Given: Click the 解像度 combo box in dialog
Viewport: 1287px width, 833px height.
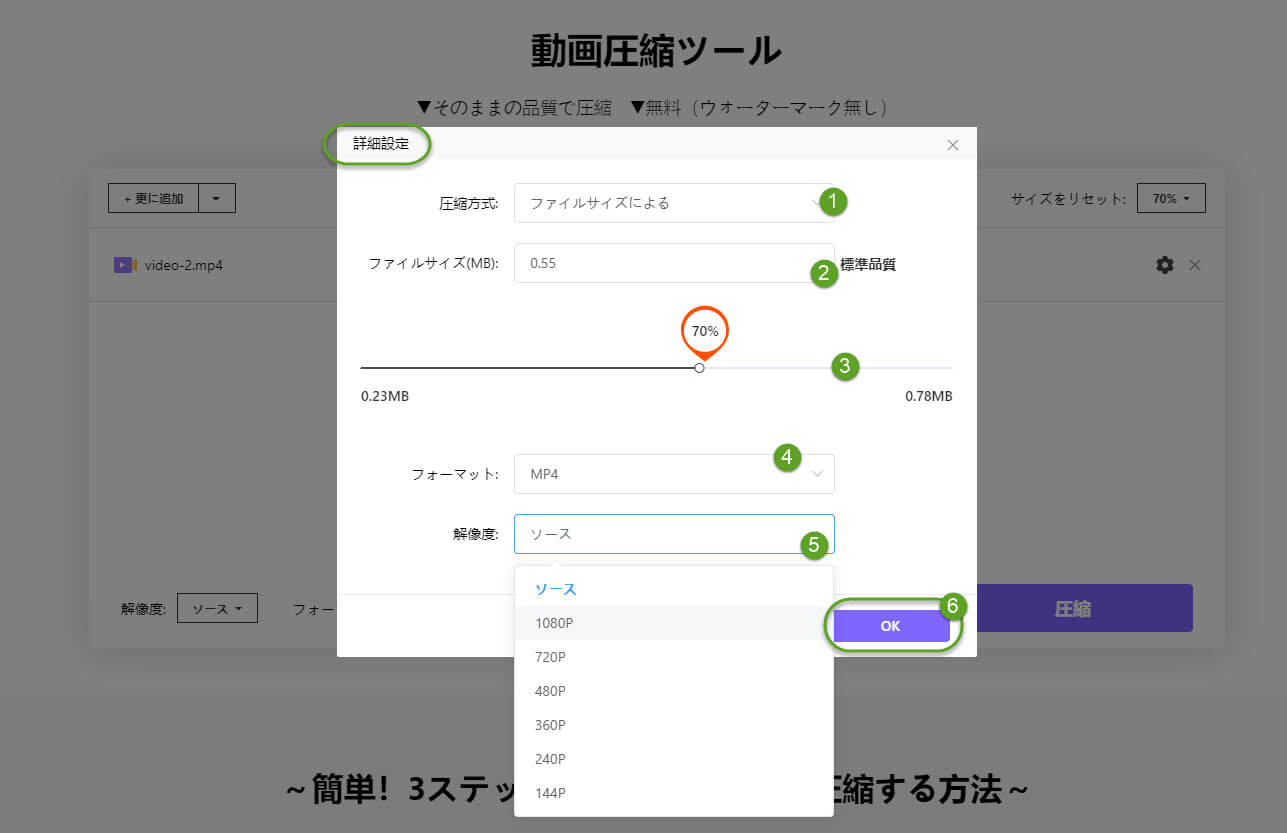Looking at the screenshot, I should 672,534.
